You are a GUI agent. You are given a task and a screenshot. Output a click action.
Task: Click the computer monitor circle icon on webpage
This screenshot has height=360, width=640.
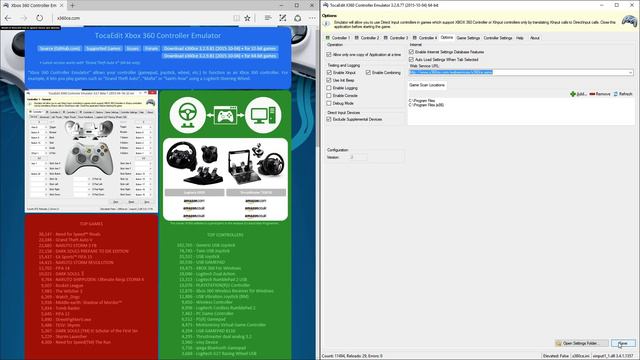(263, 115)
